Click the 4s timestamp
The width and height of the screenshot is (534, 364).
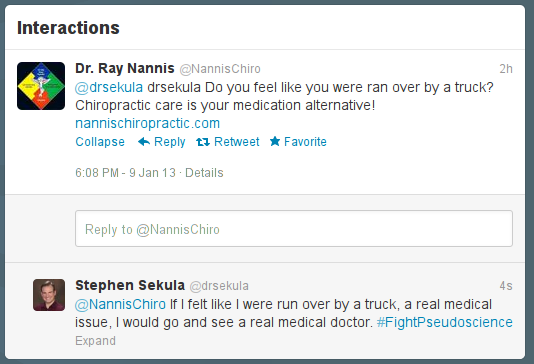click(506, 286)
